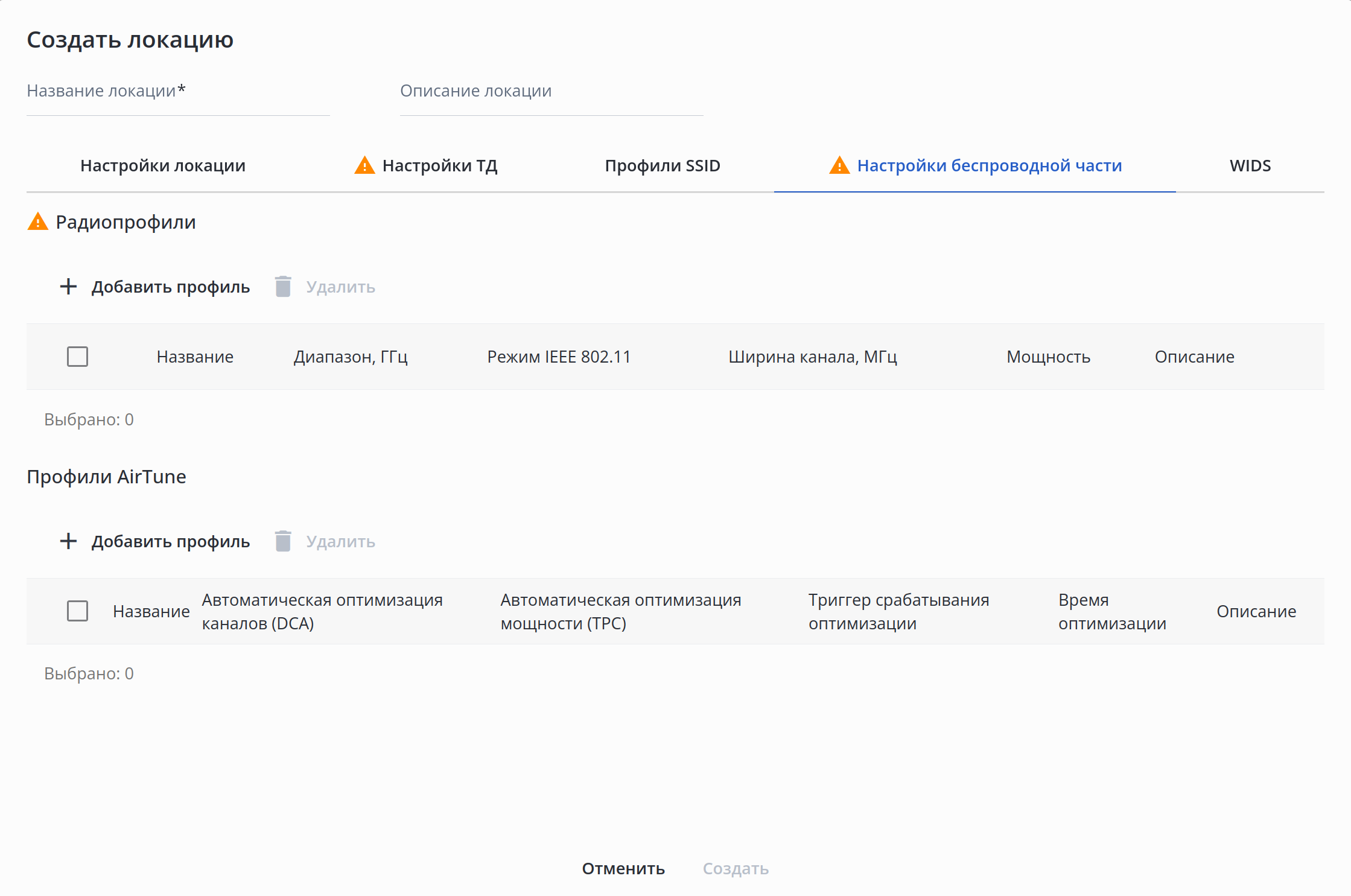This screenshot has width=1351, height=896.
Task: Open the WIDS tab
Action: point(1250,166)
